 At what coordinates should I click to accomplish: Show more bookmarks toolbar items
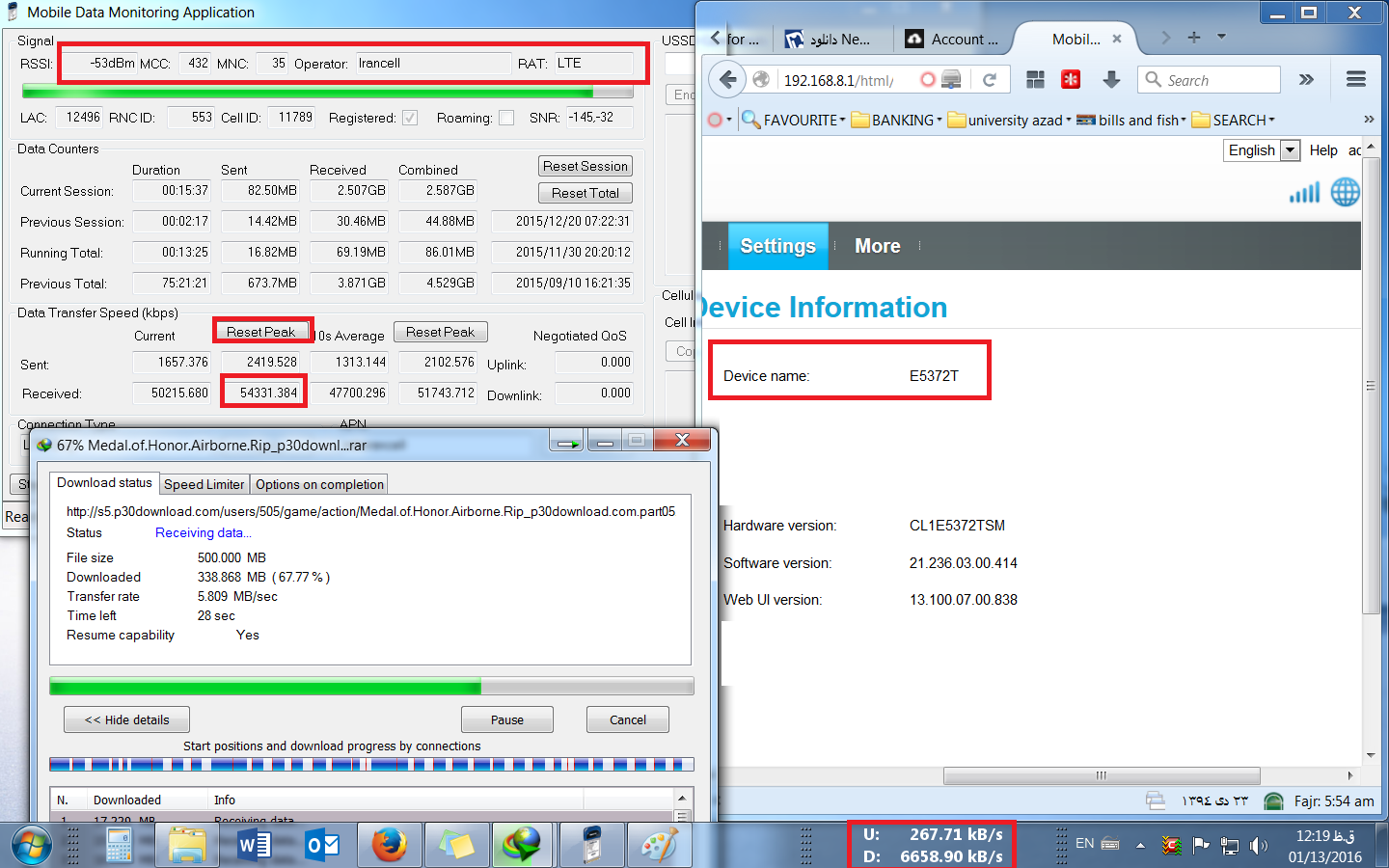(x=1369, y=120)
